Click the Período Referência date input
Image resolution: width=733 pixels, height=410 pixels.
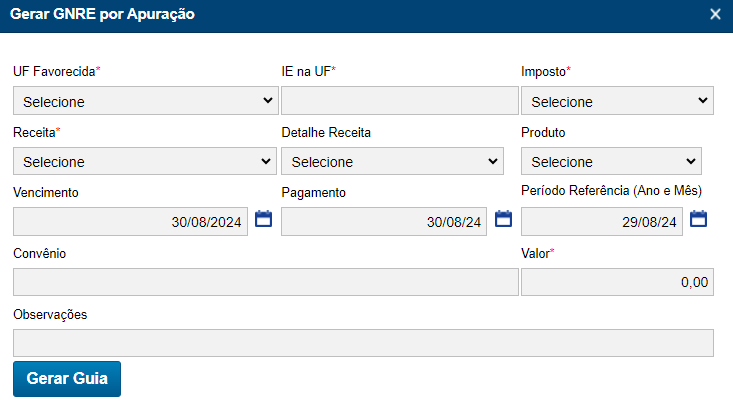pyautogui.click(x=602, y=222)
